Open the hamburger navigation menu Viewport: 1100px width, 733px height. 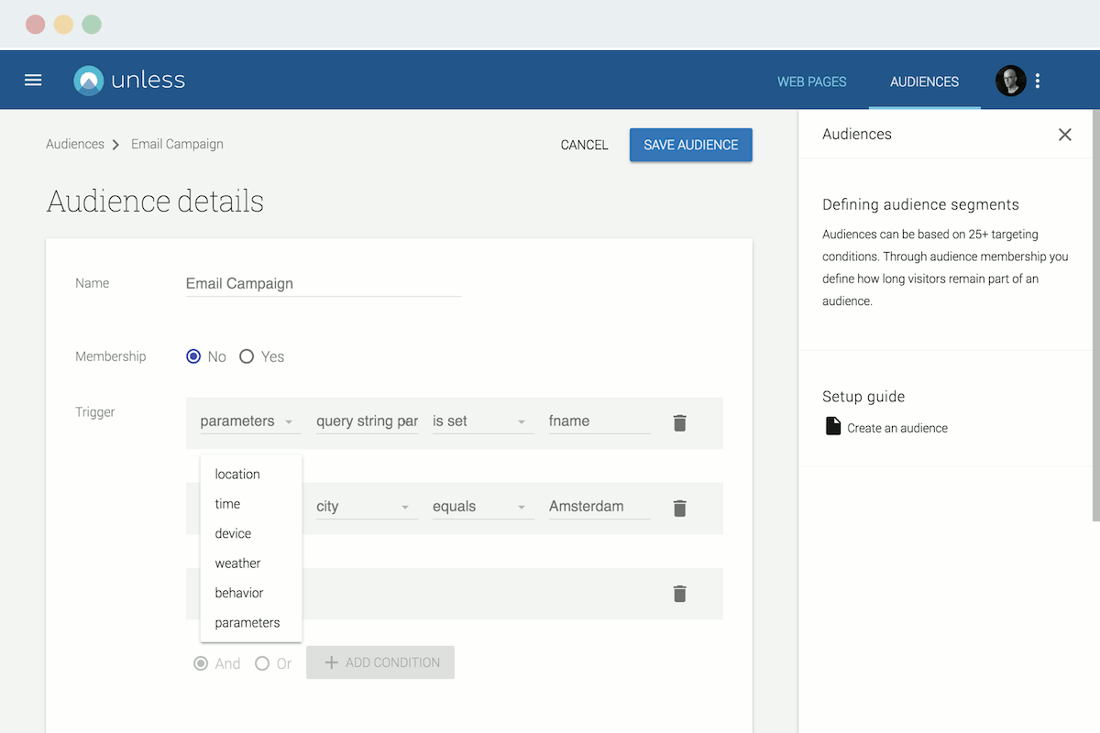tap(33, 80)
